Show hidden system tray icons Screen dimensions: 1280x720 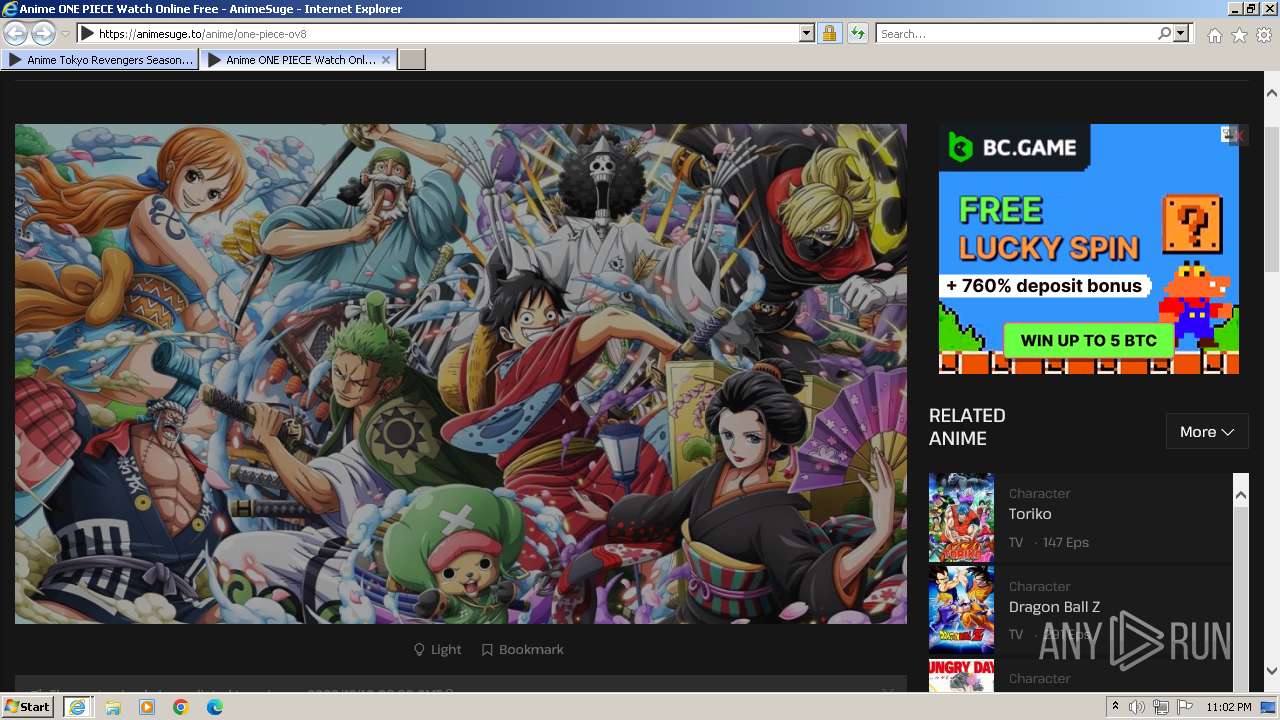click(x=1115, y=707)
